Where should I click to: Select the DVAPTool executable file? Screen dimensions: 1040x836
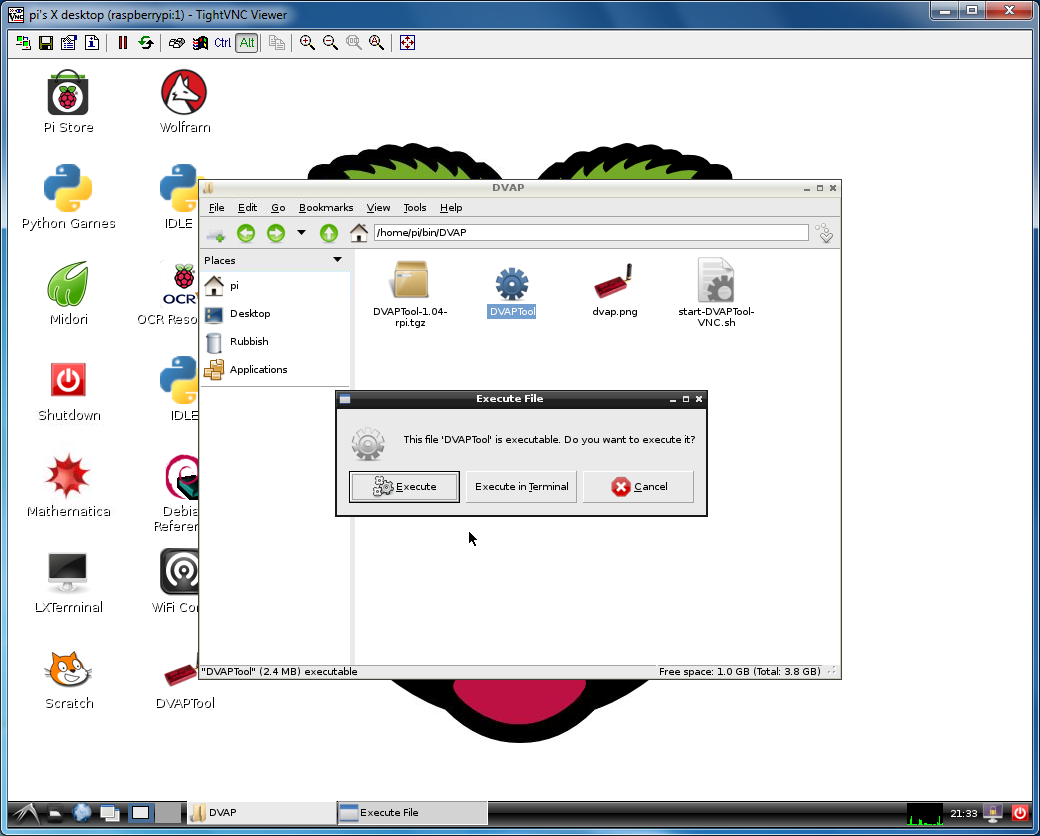[x=512, y=292]
